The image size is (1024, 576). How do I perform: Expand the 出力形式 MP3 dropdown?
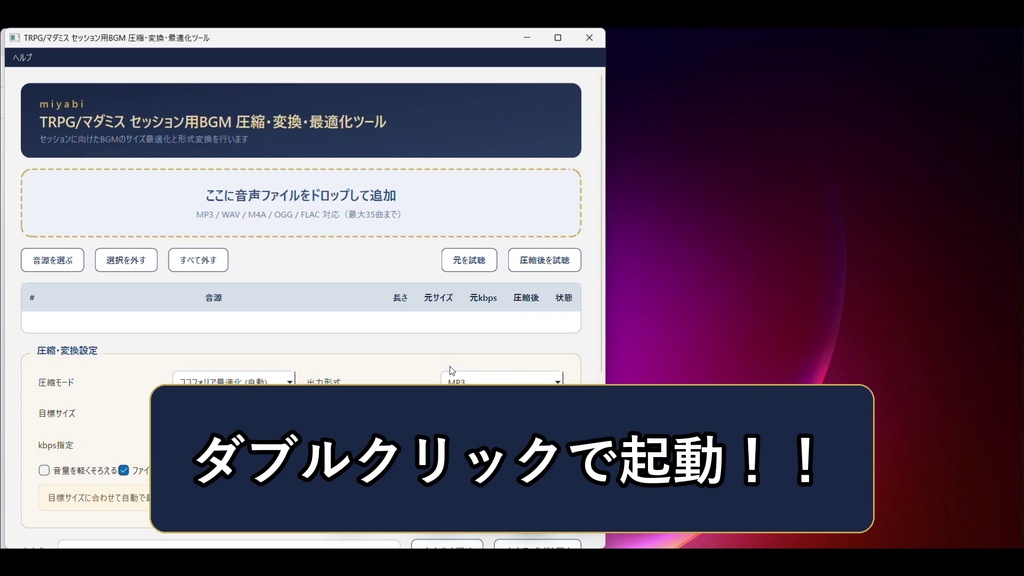(502, 379)
